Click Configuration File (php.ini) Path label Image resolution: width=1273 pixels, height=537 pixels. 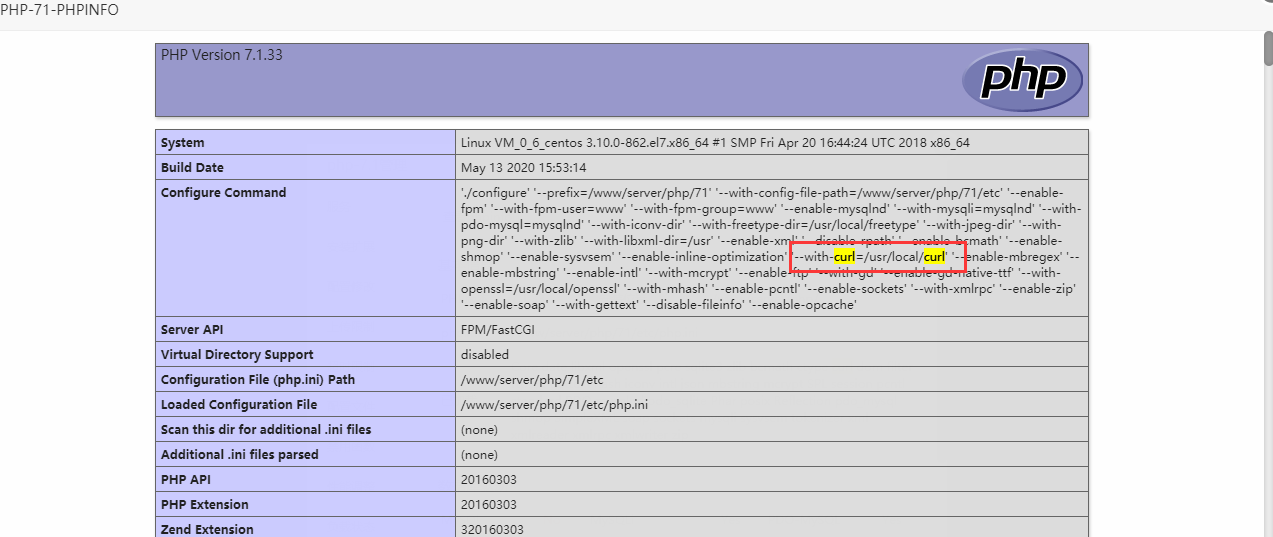tap(258, 380)
